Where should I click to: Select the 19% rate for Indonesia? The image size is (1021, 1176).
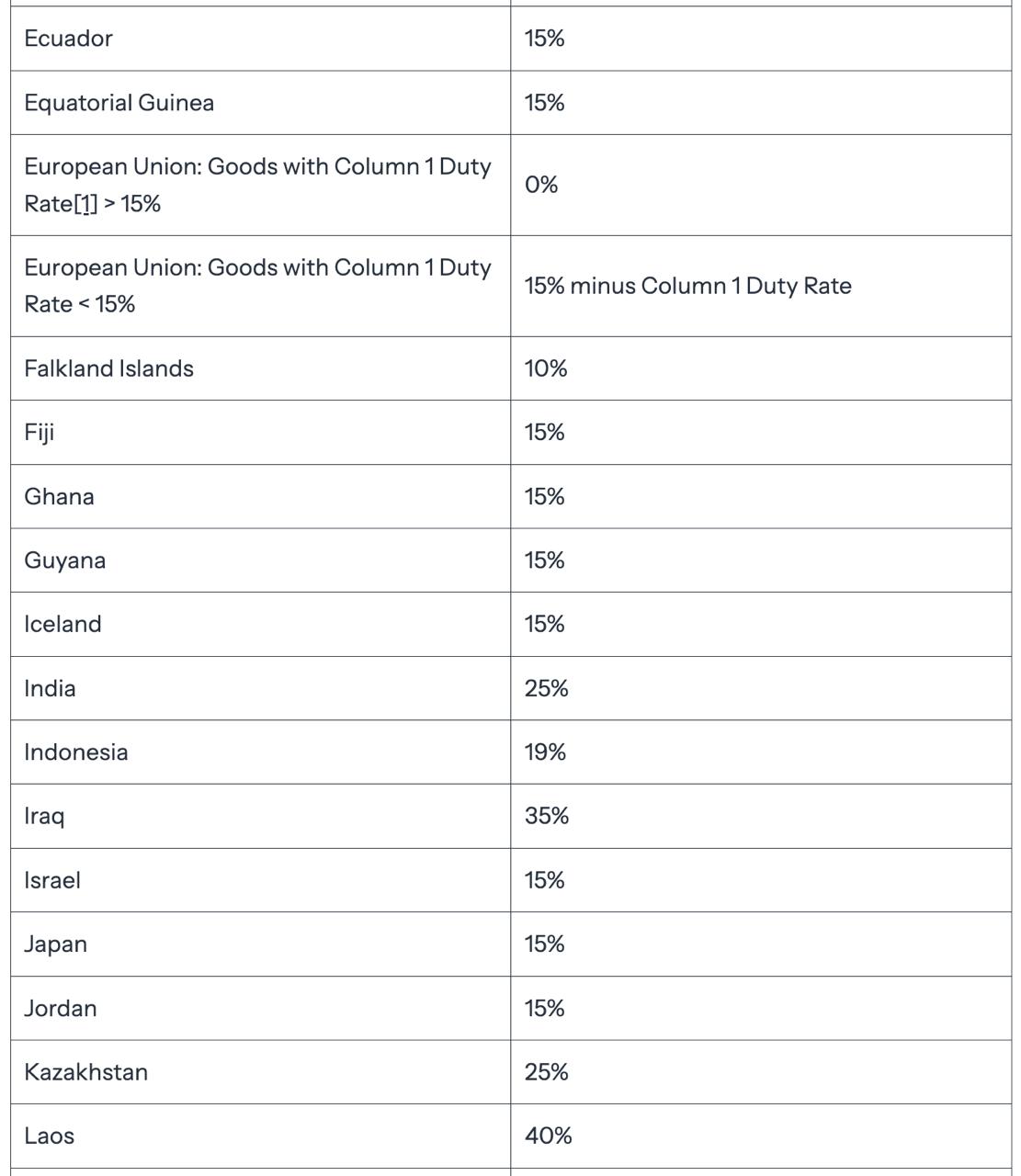[x=545, y=752]
